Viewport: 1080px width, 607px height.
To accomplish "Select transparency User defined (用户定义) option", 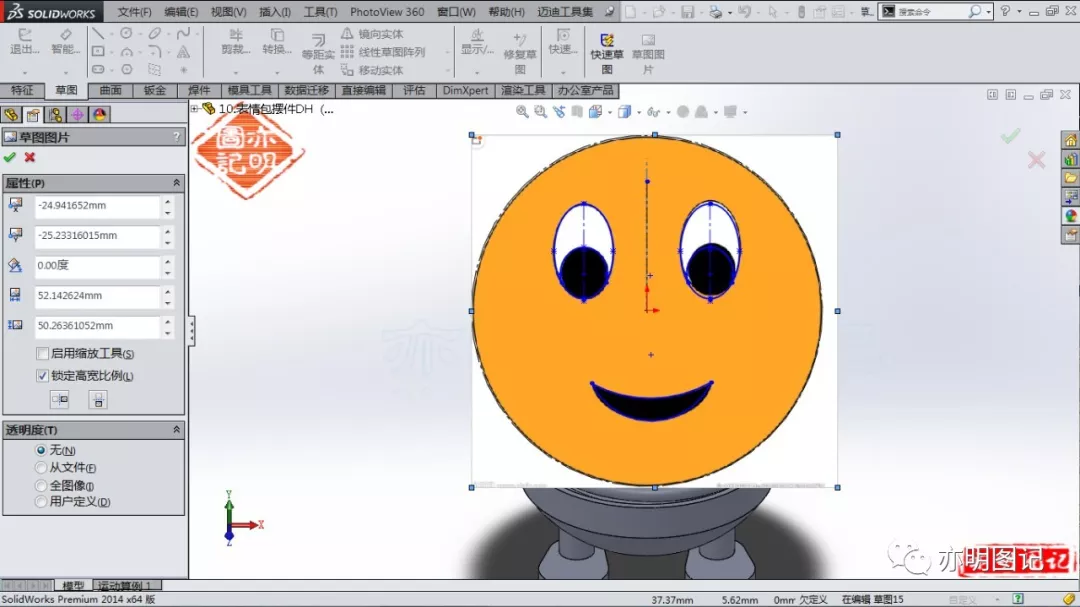I will [41, 502].
